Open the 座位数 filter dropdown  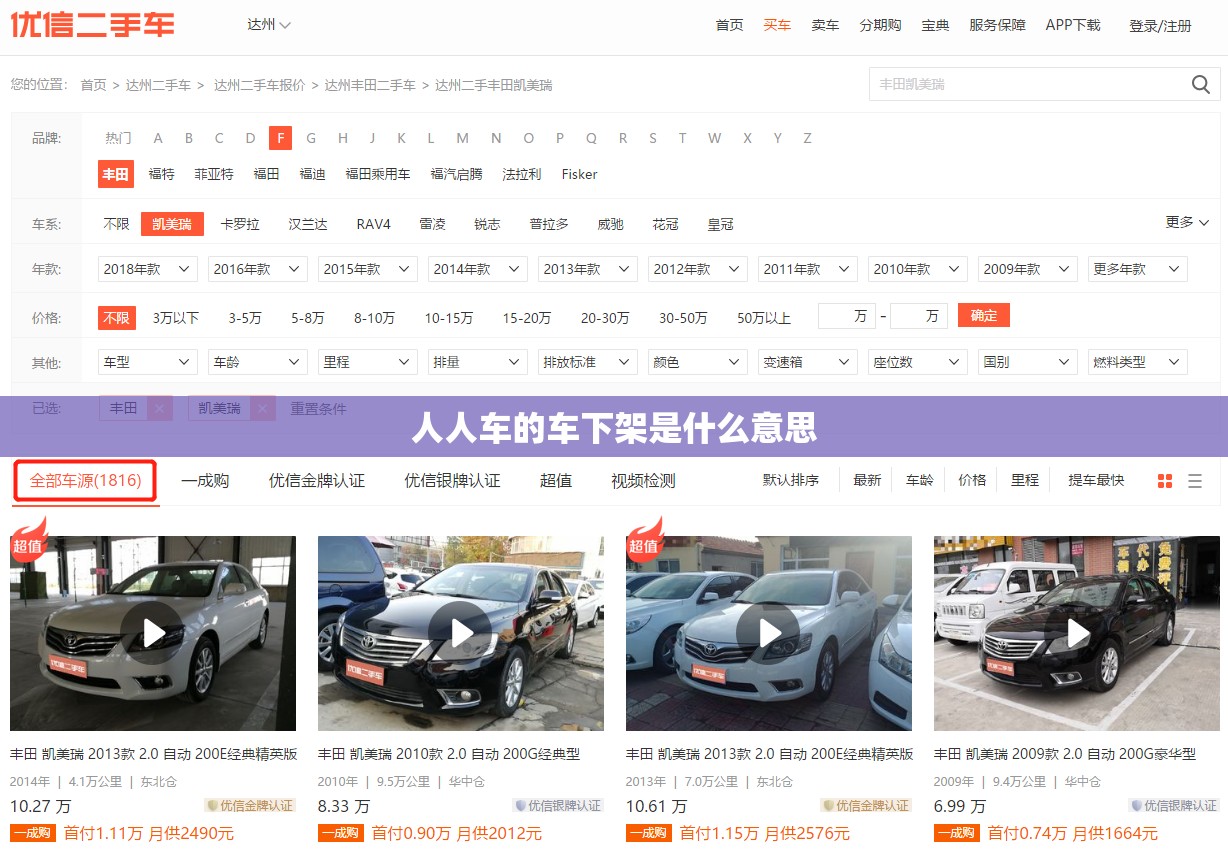tap(918, 362)
